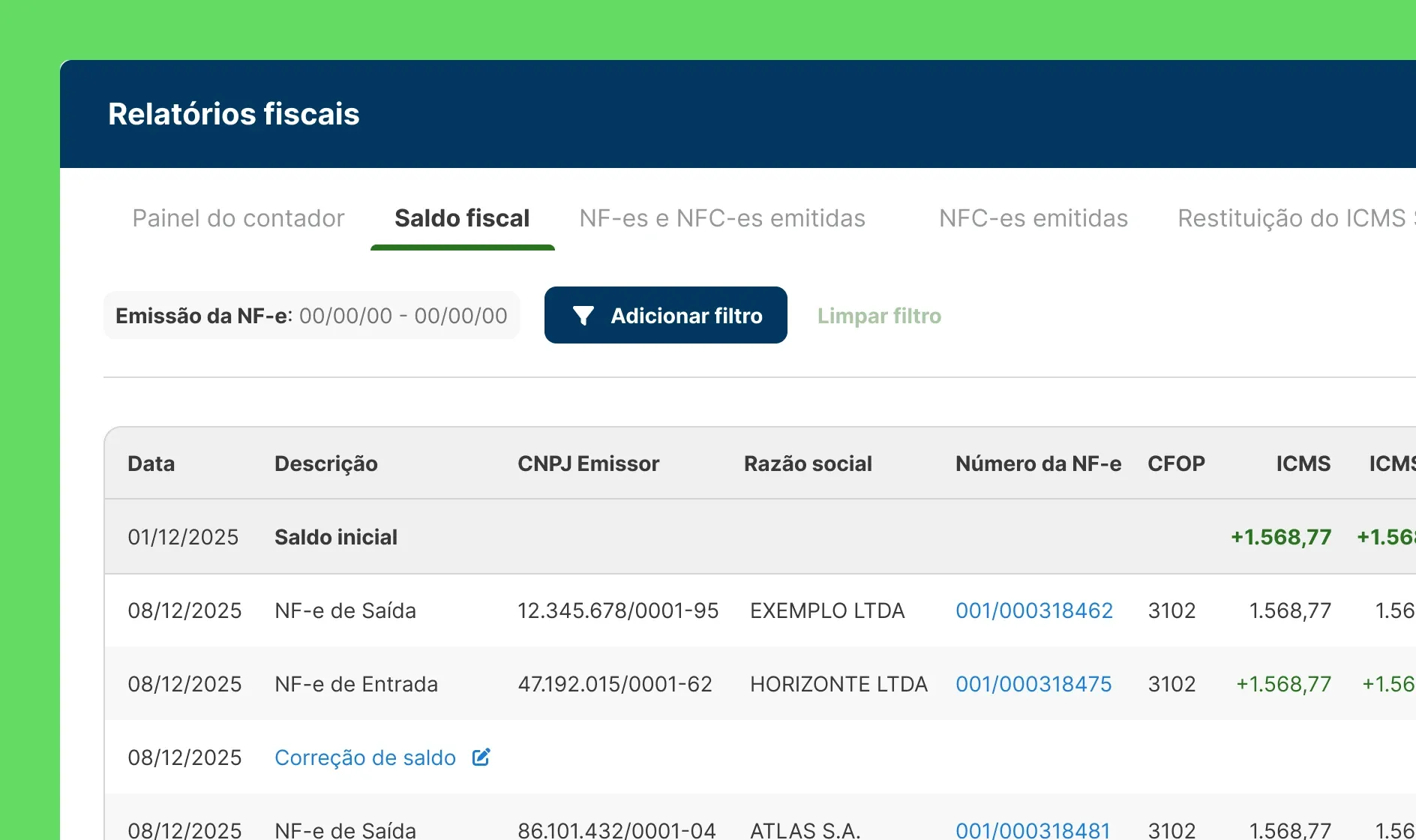Viewport: 1416px width, 840px height.
Task: Select the Saldo inicial row label
Action: [336, 537]
